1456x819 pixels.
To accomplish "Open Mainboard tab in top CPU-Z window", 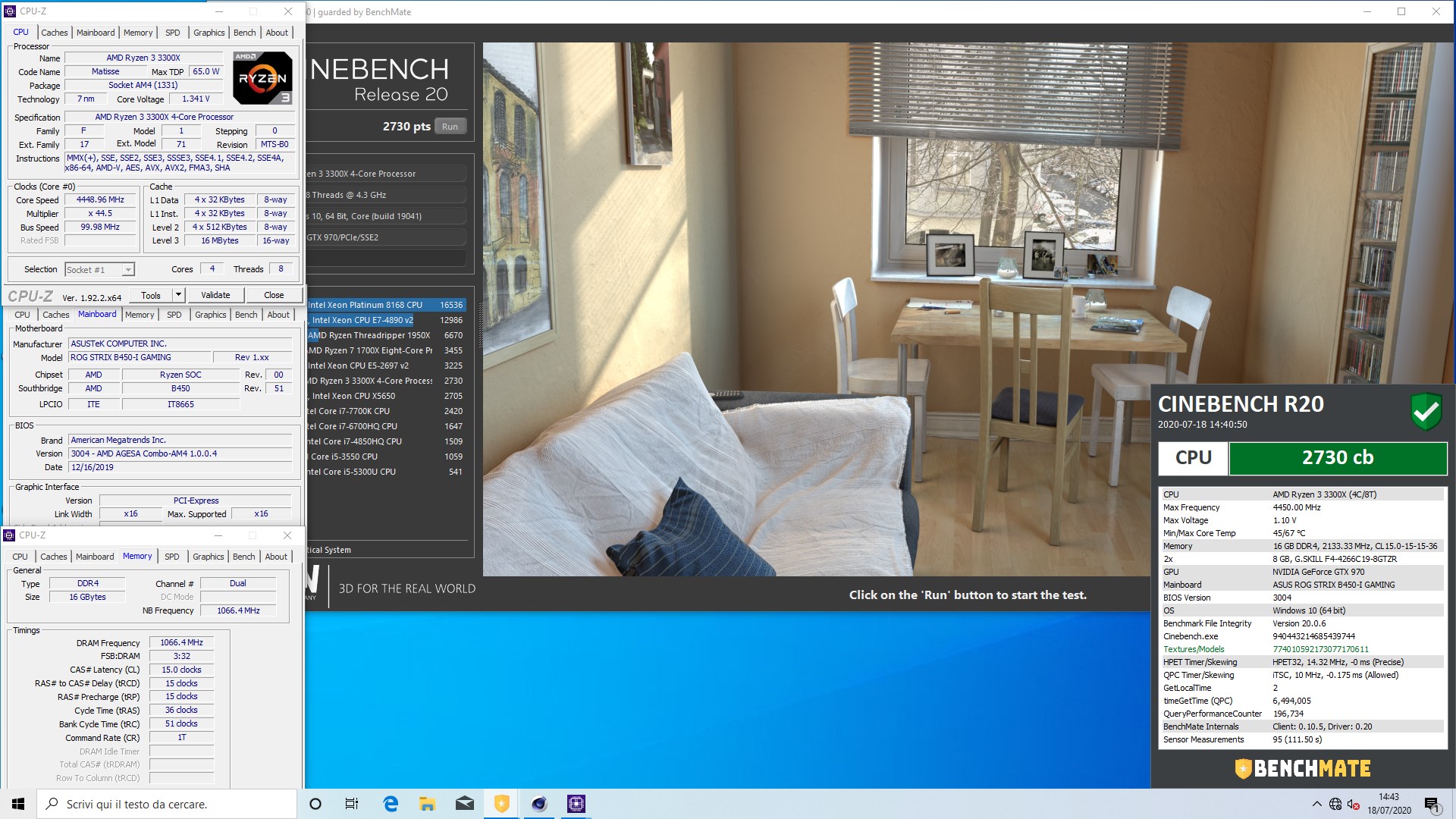I will [96, 33].
